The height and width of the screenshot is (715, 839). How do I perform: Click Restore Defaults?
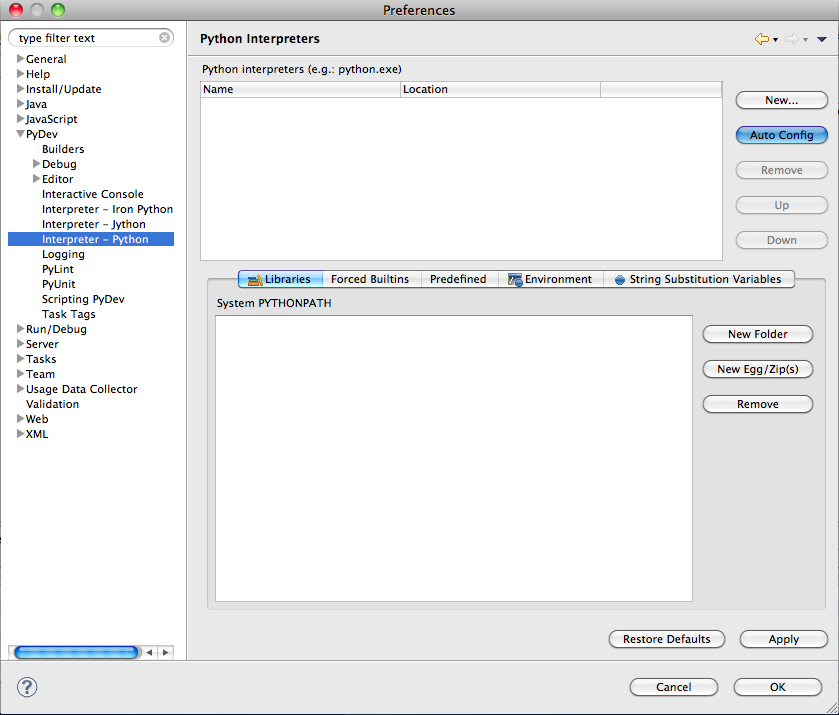click(666, 639)
